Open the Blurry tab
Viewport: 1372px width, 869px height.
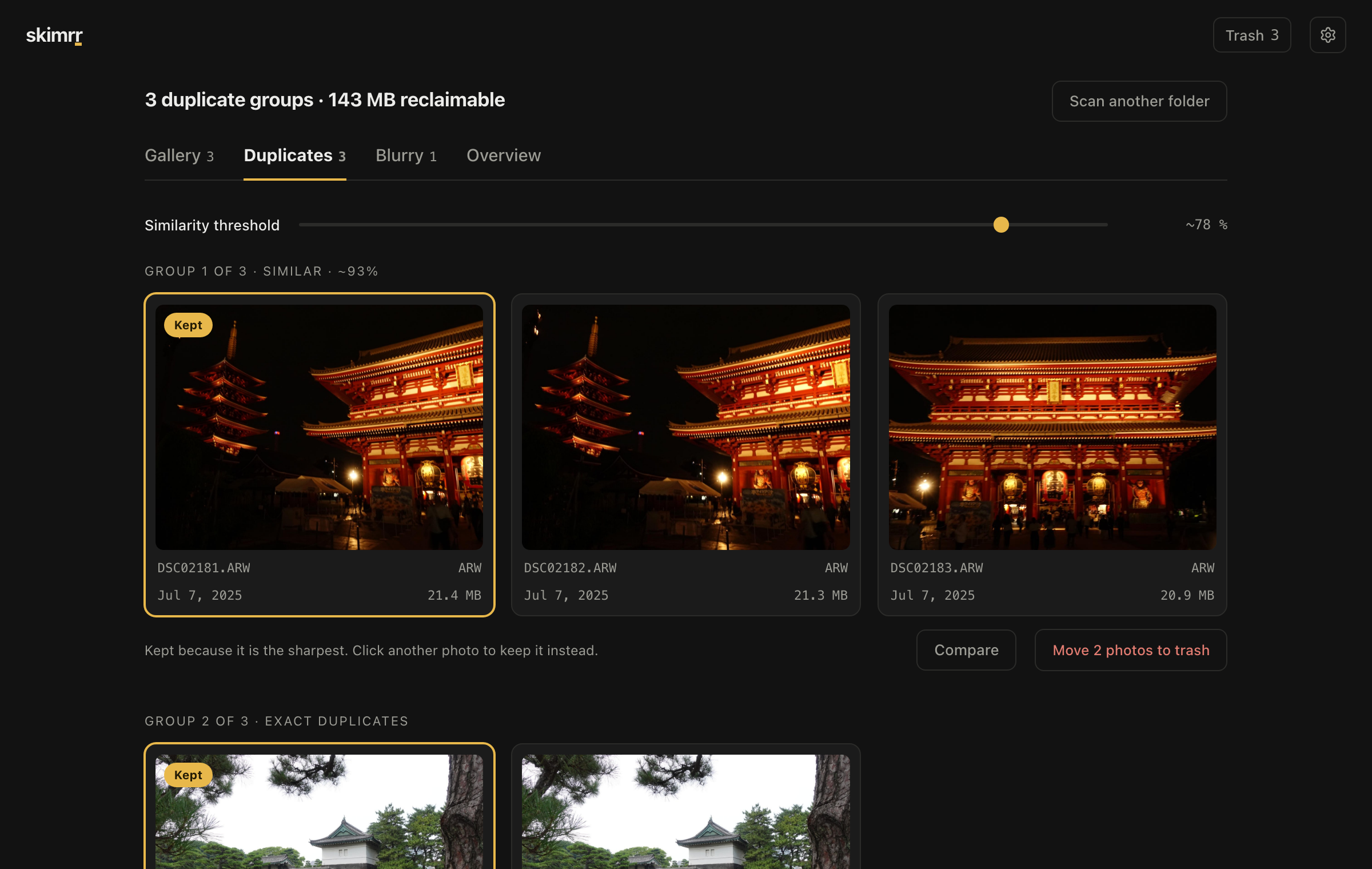pyautogui.click(x=406, y=156)
